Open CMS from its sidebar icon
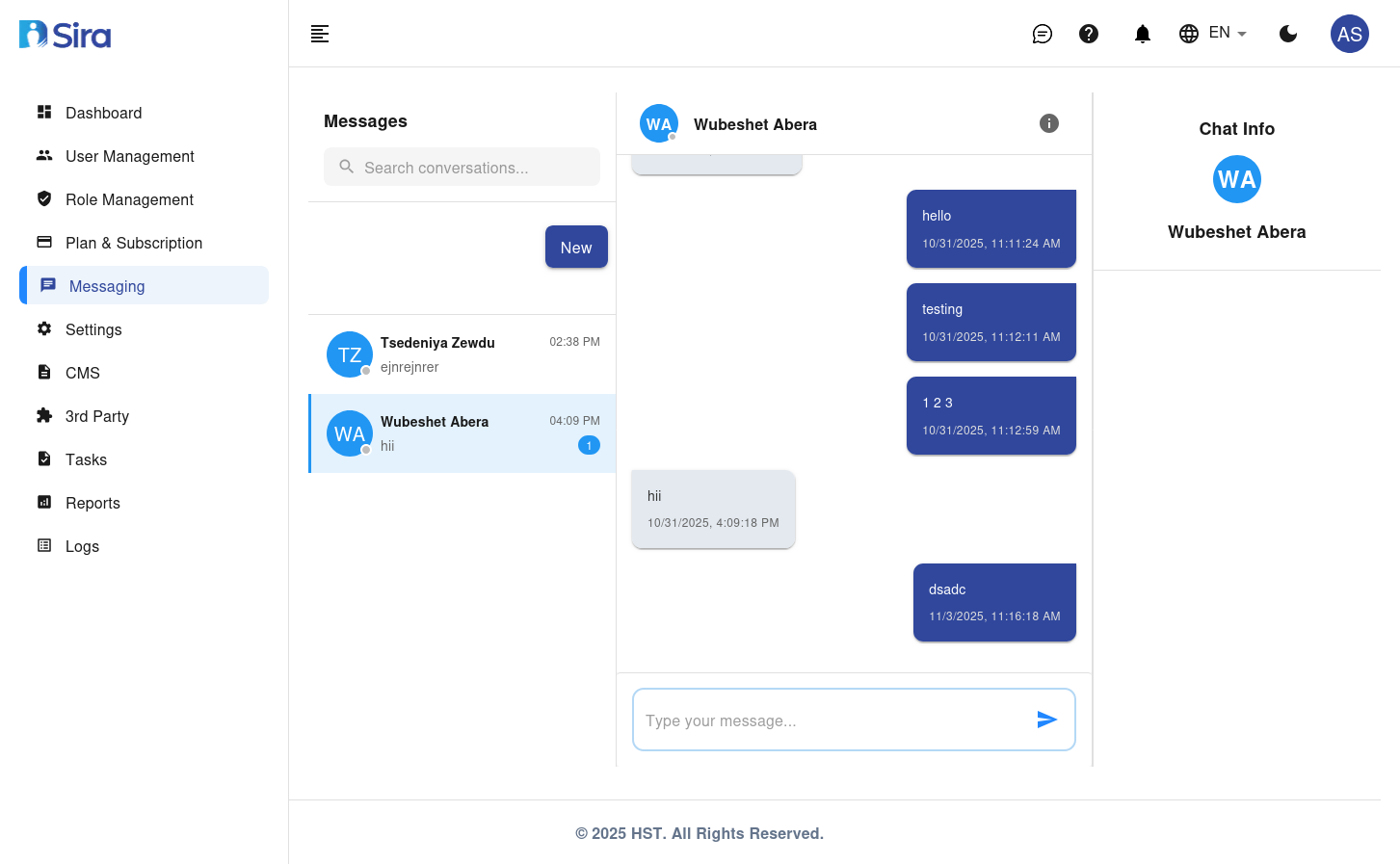Screen dimensions: 1400x864 [x=44, y=373]
